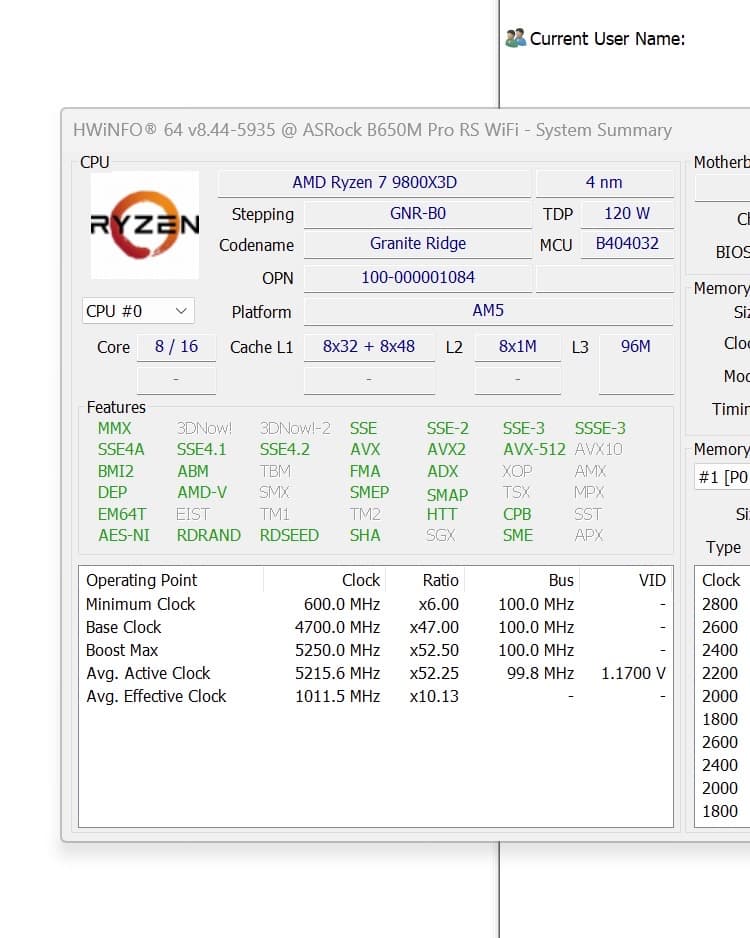Image resolution: width=750 pixels, height=938 pixels.
Task: Click the Granite Ridge codename value
Action: point(417,243)
